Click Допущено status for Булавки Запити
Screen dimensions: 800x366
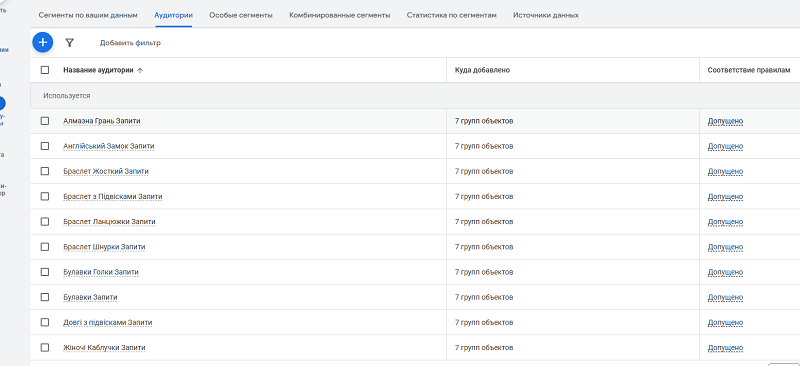point(725,297)
